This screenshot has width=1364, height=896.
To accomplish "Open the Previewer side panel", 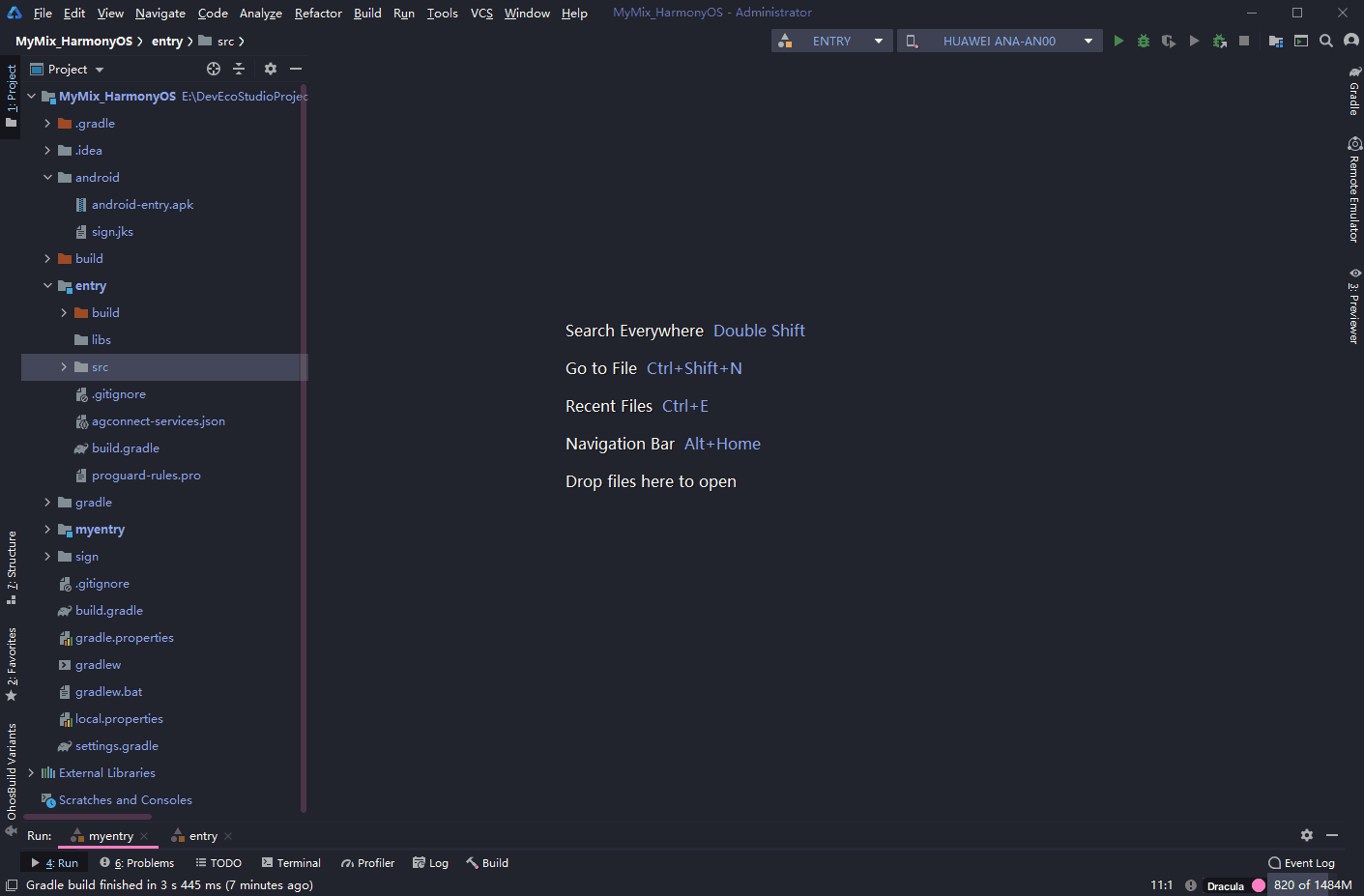I will click(1354, 305).
